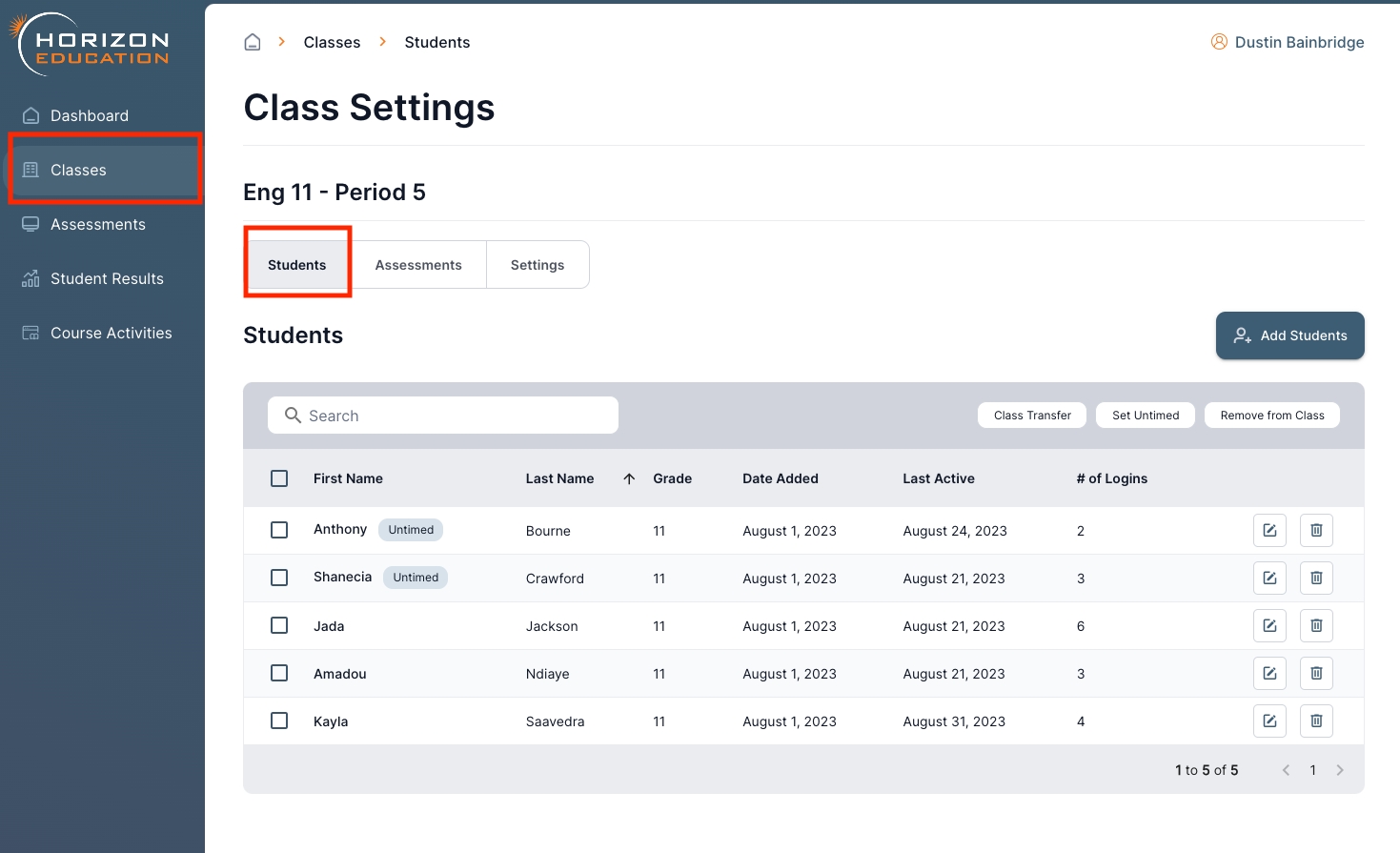This screenshot has width=1400, height=853.
Task: Edit Anthony Bourne's student record
Action: [1269, 531]
